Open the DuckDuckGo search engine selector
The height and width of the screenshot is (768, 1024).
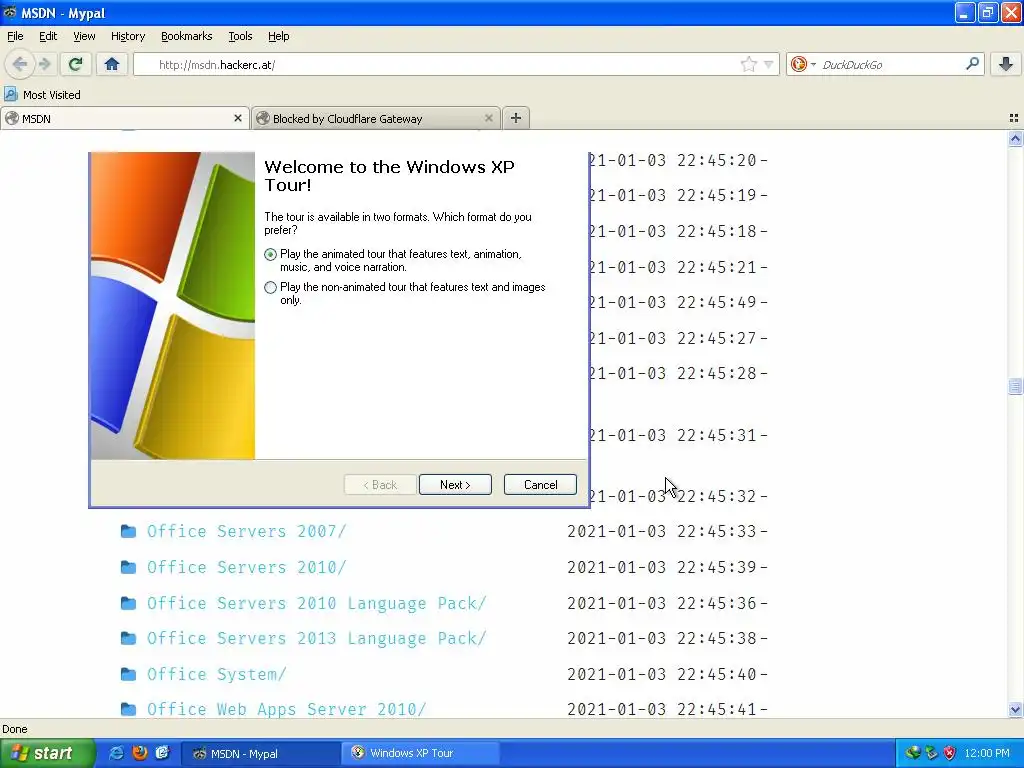803,64
